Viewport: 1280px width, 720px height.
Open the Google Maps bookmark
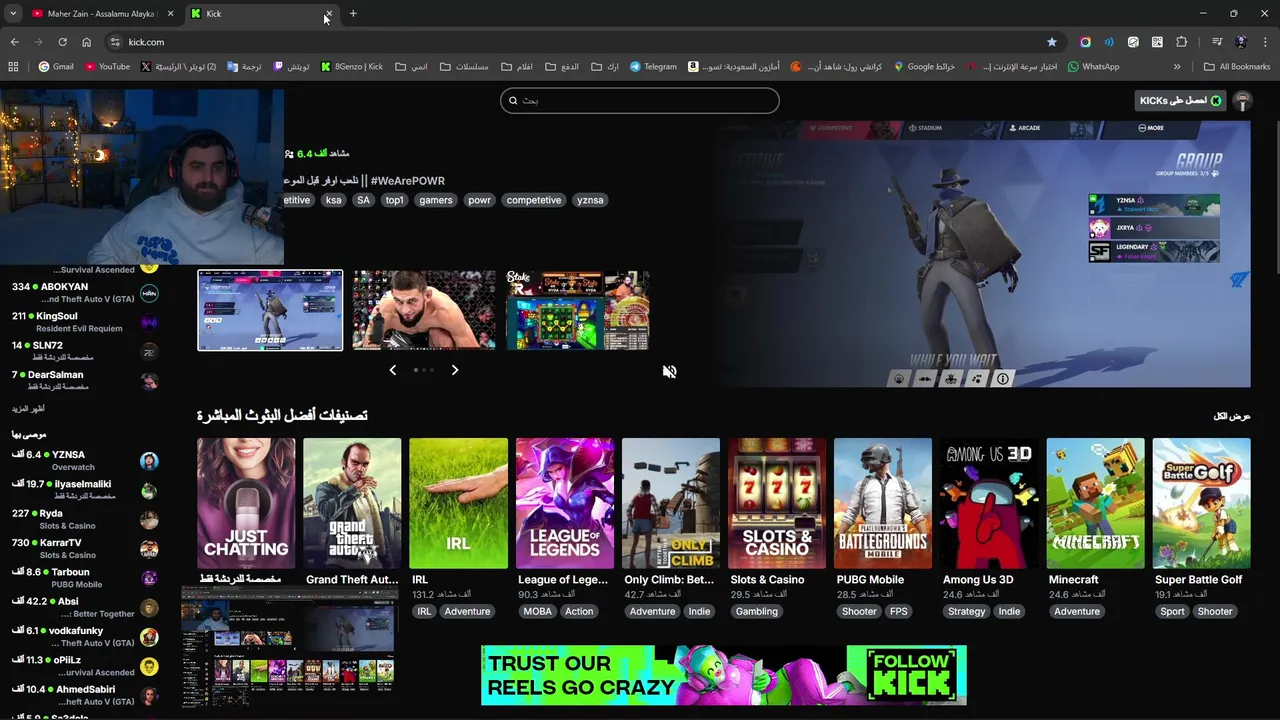coord(924,67)
